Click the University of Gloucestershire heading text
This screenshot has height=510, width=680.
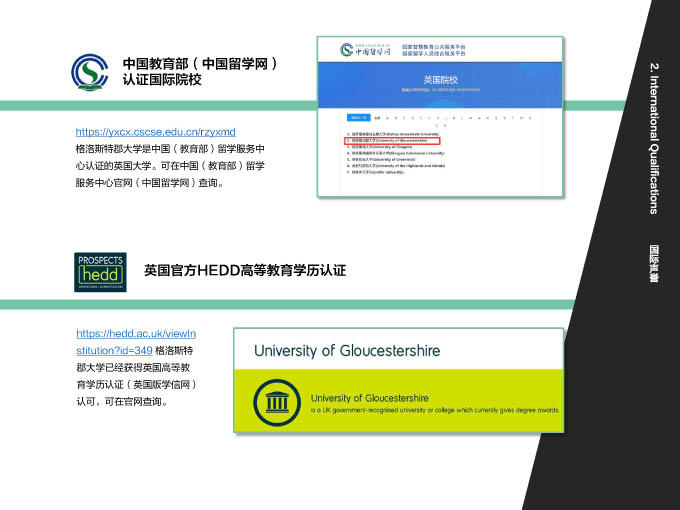(347, 351)
